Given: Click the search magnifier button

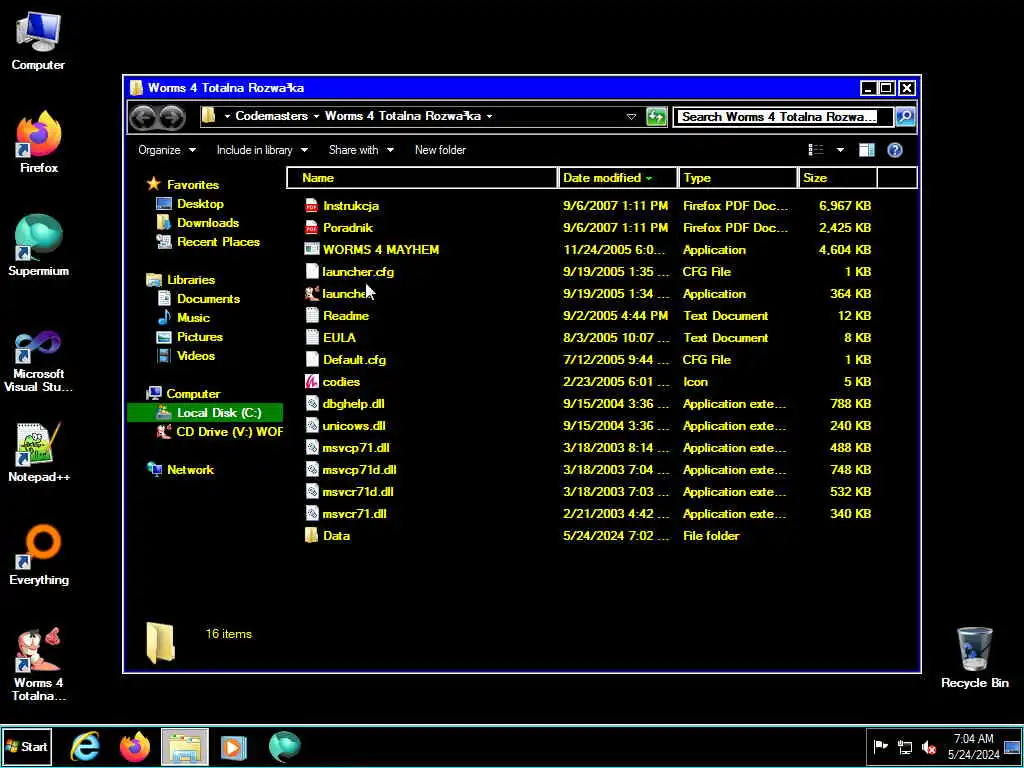Looking at the screenshot, I should (x=905, y=117).
